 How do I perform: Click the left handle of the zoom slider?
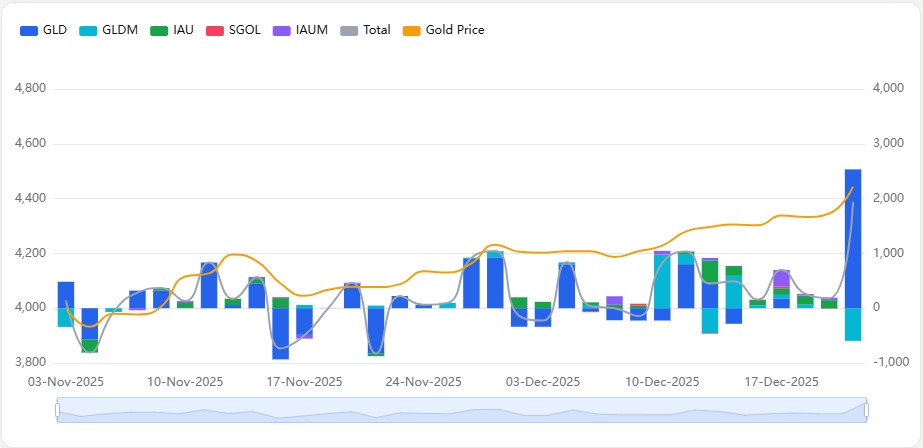(58, 410)
